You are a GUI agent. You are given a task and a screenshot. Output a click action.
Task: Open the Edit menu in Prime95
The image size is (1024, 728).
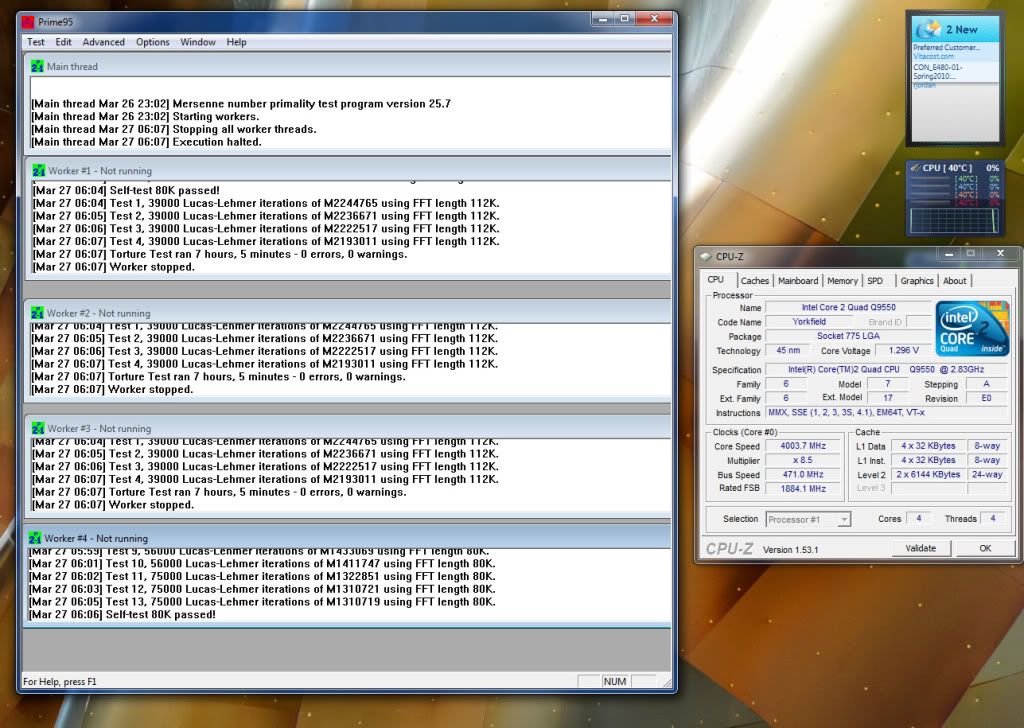[x=63, y=42]
